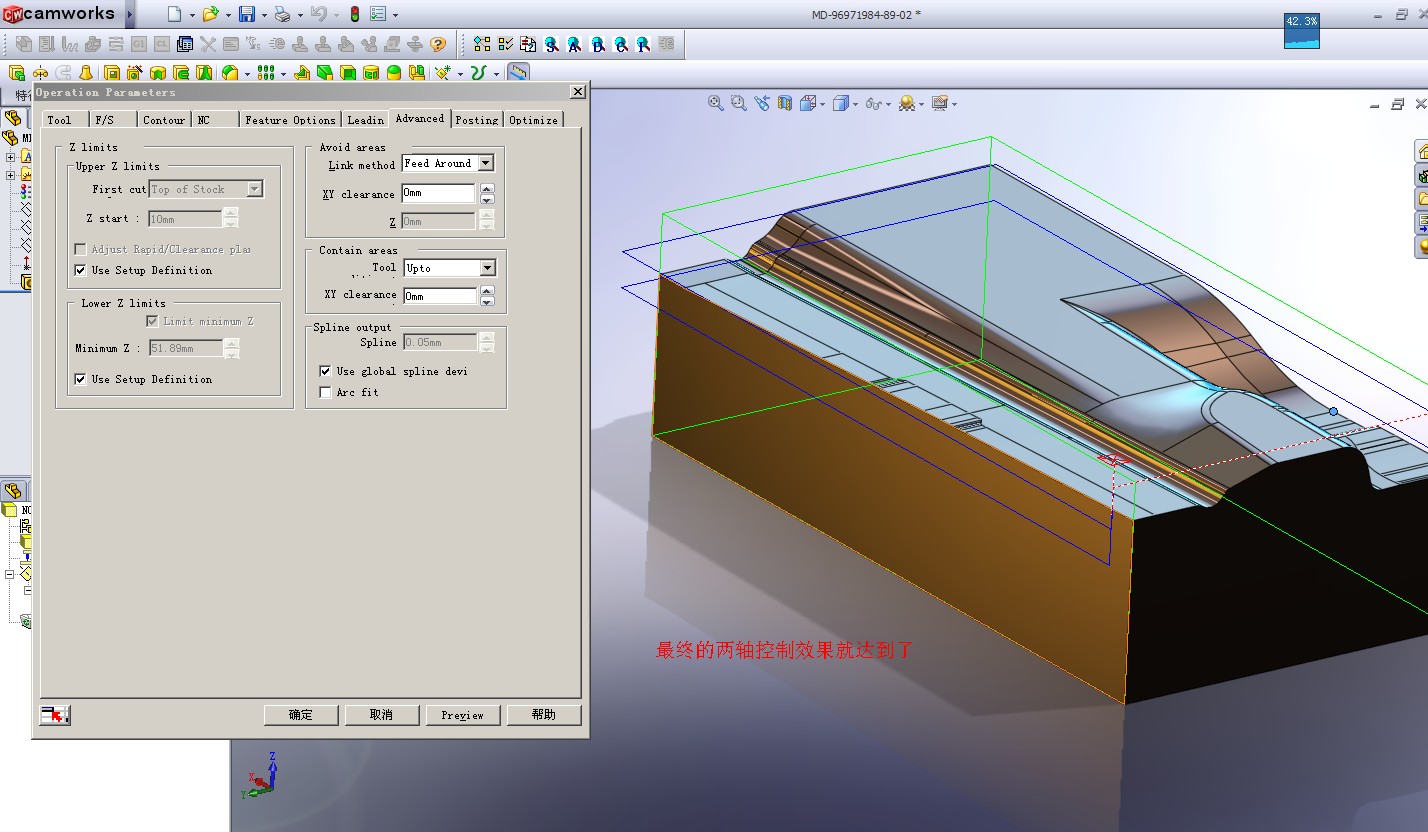
Task: Click the green curve sketch icon
Action: (x=479, y=73)
